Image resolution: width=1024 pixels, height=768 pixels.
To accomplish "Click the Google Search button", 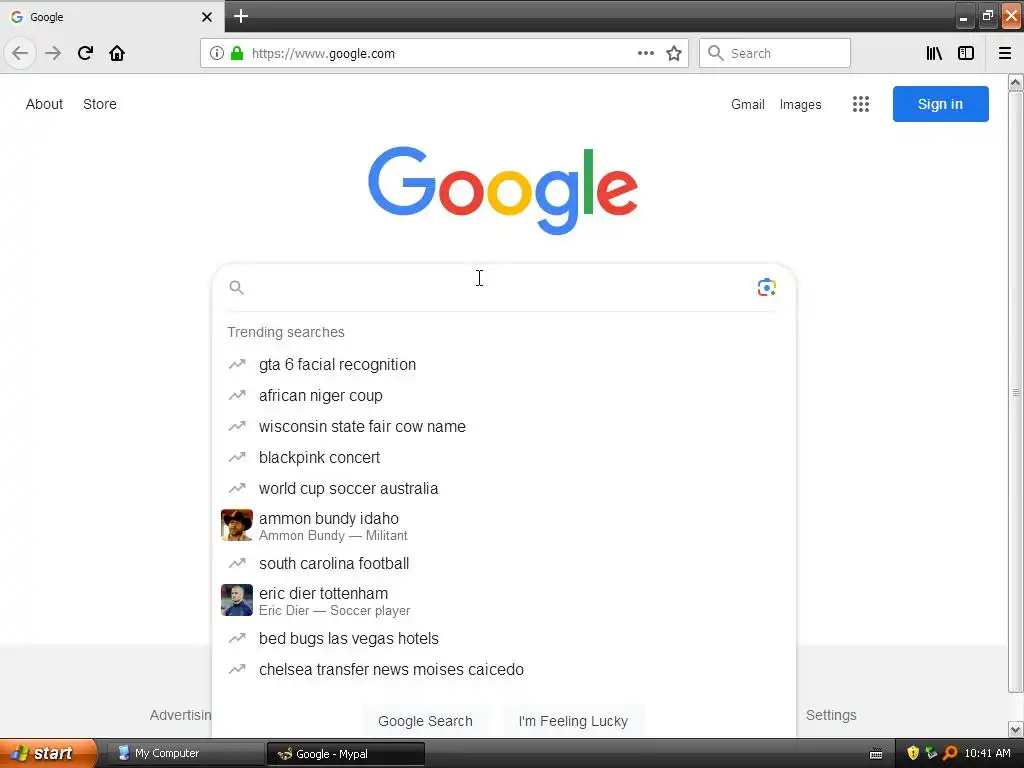I will 425,721.
